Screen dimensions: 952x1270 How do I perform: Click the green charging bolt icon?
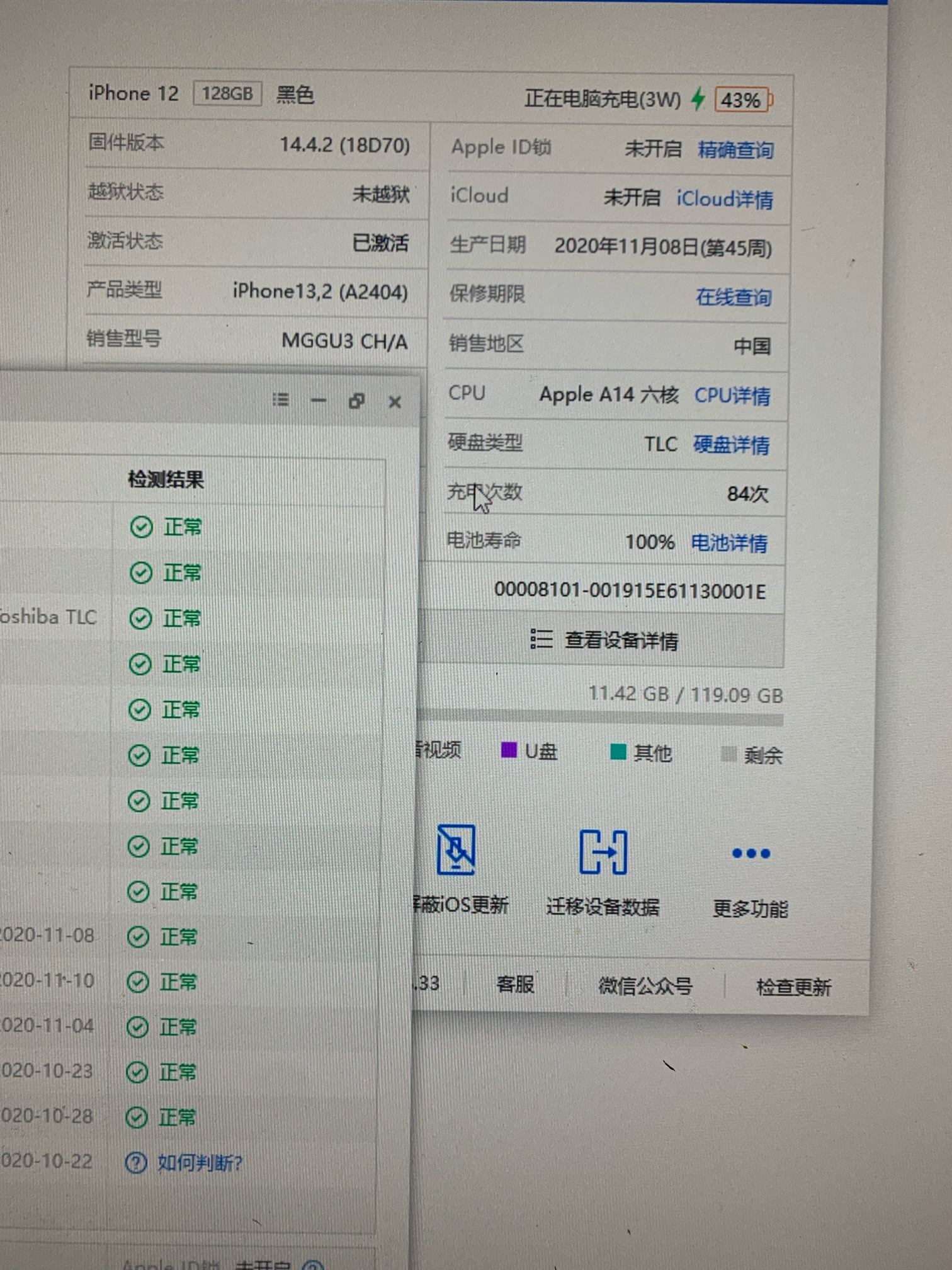coord(698,99)
